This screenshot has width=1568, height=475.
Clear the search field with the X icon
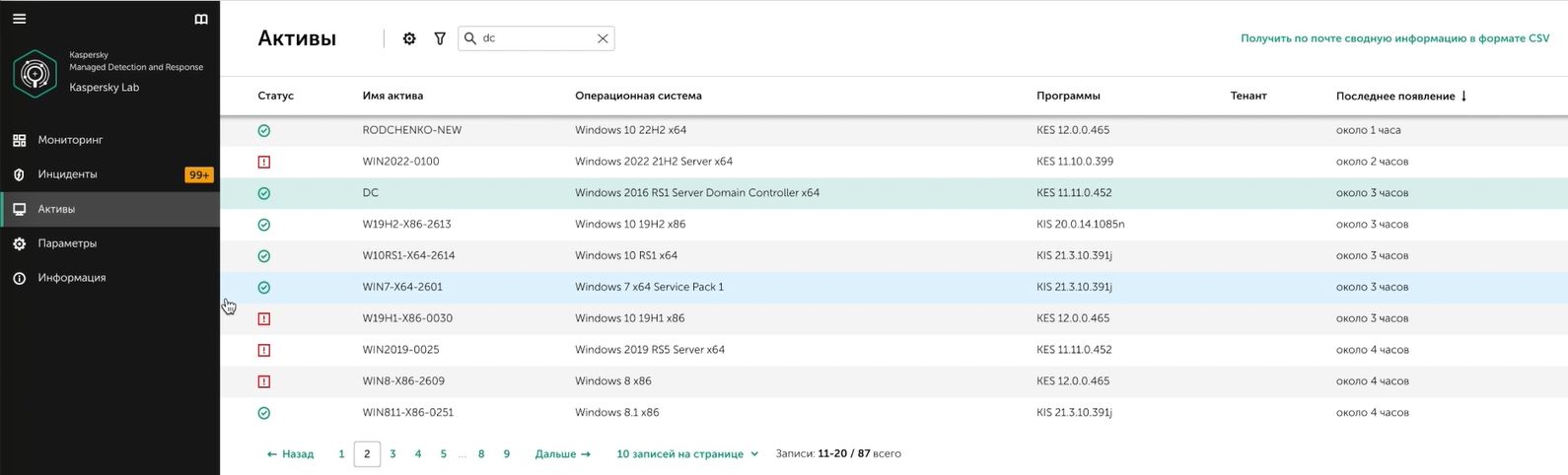tap(603, 38)
